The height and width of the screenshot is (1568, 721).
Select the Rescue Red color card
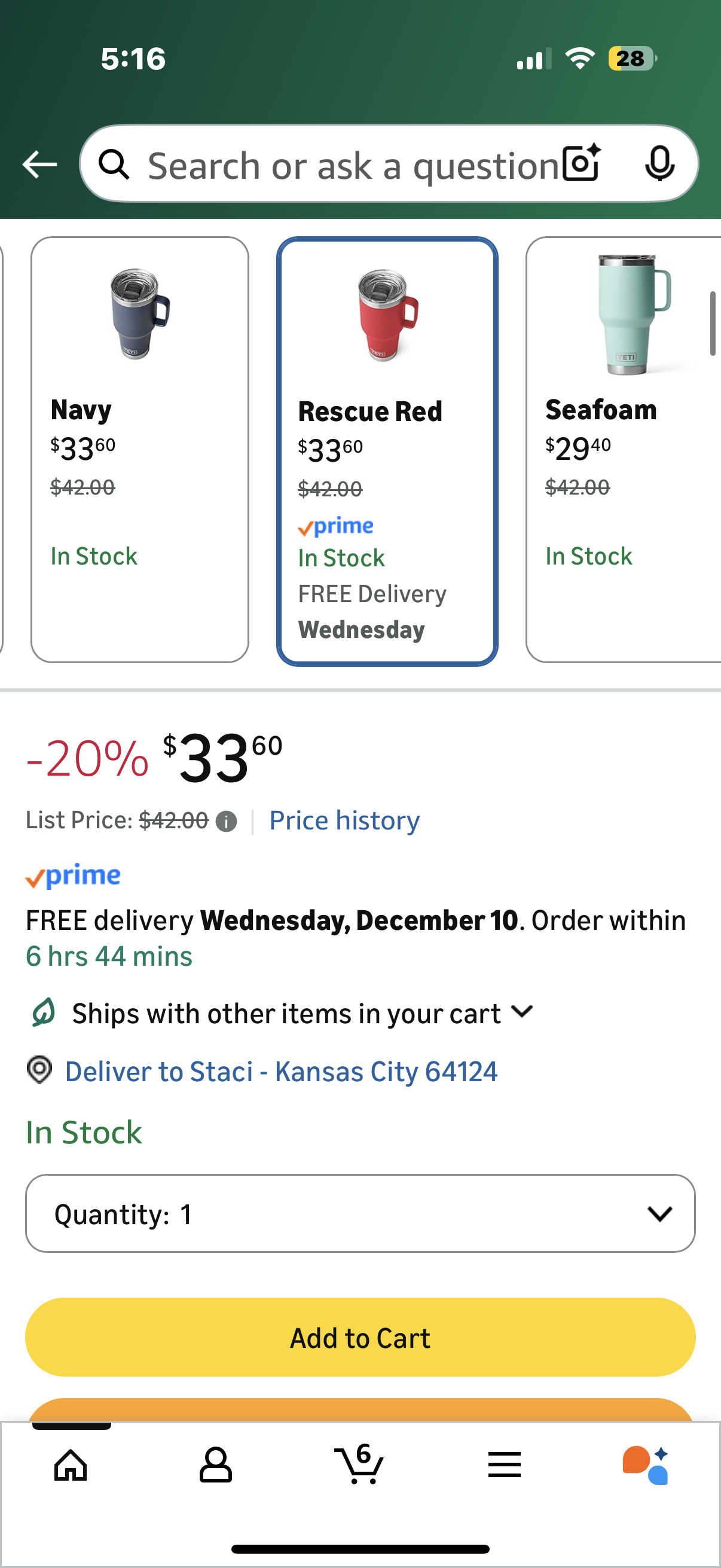[x=387, y=450]
